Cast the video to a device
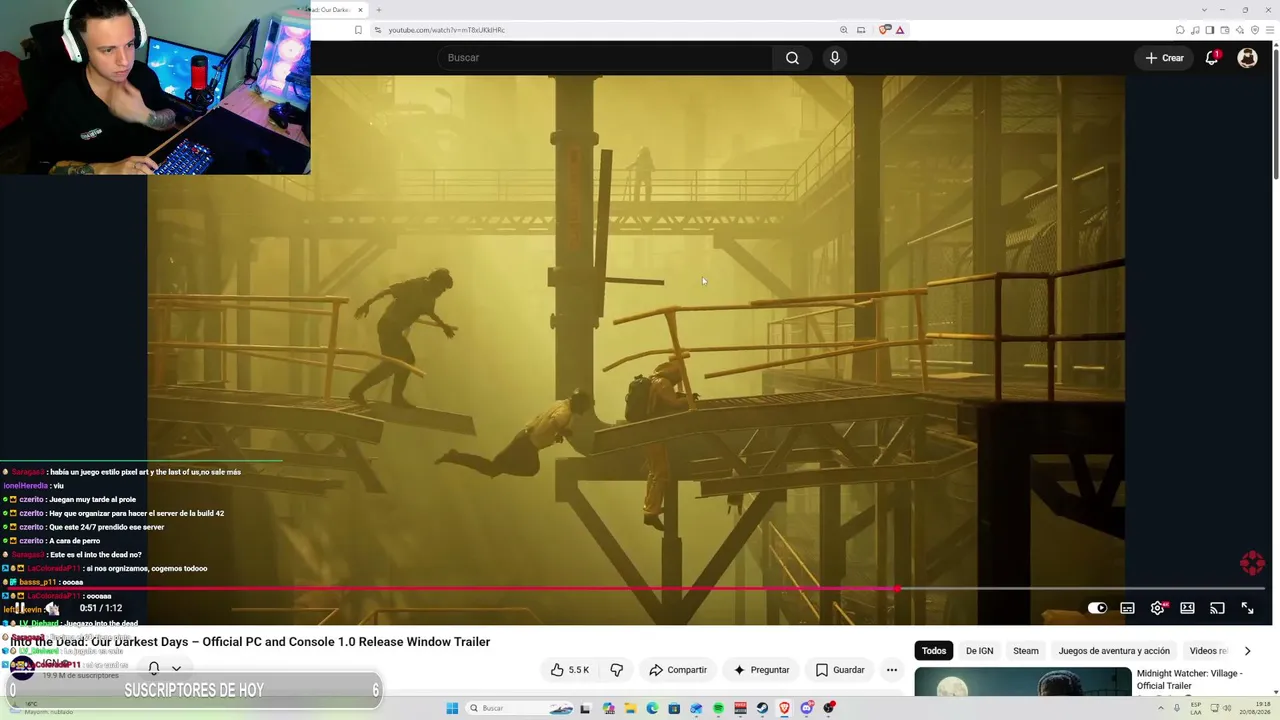The height and width of the screenshot is (720, 1280). click(x=1217, y=608)
